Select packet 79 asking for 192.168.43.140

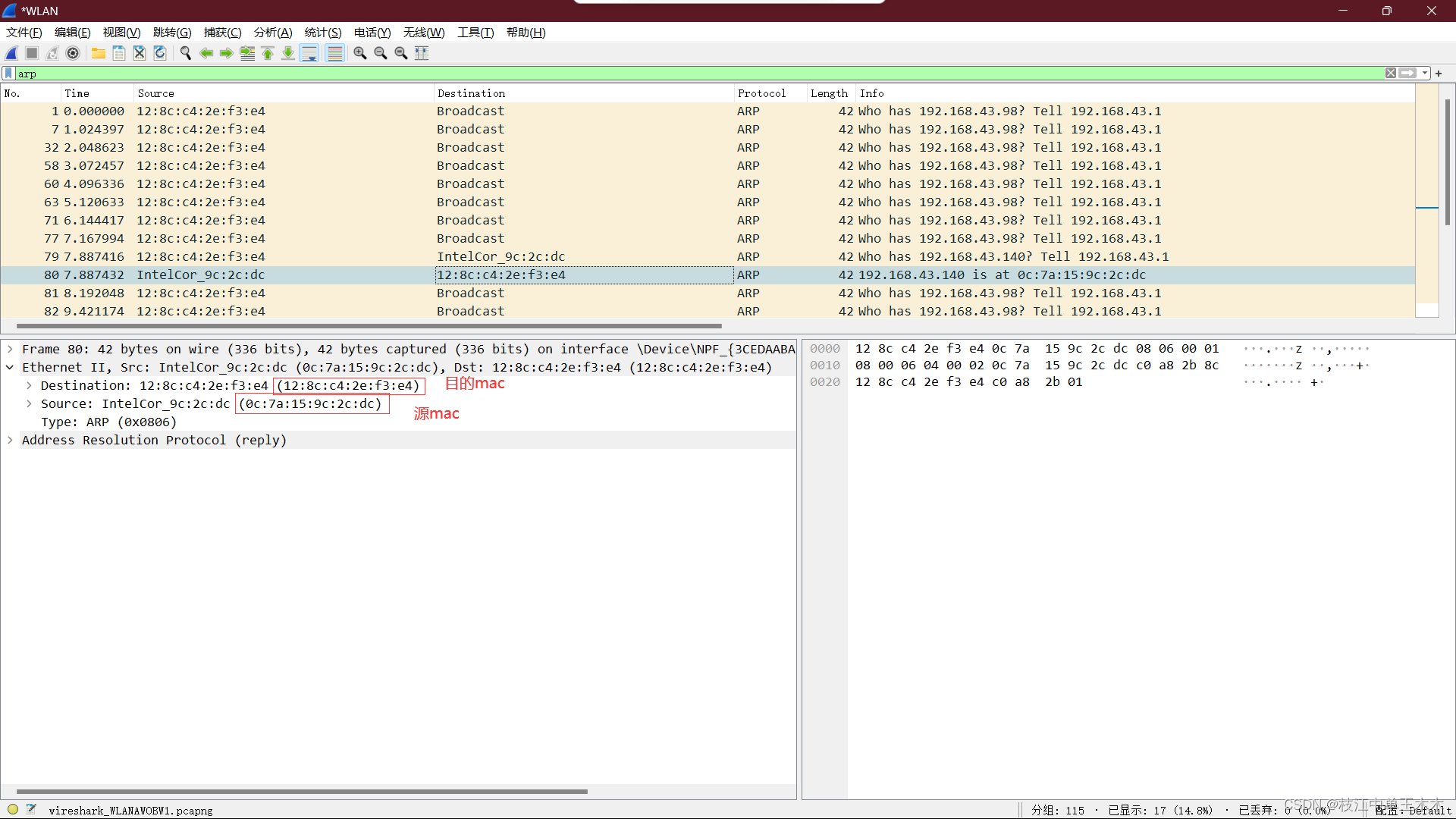click(x=708, y=256)
